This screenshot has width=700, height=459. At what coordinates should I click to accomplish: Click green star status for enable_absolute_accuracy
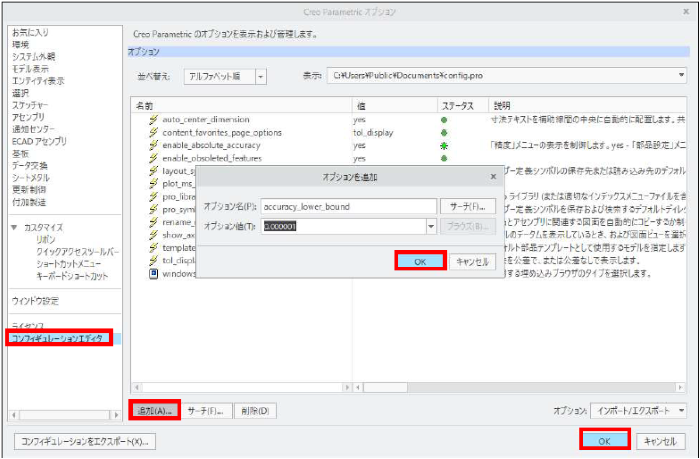pos(444,146)
